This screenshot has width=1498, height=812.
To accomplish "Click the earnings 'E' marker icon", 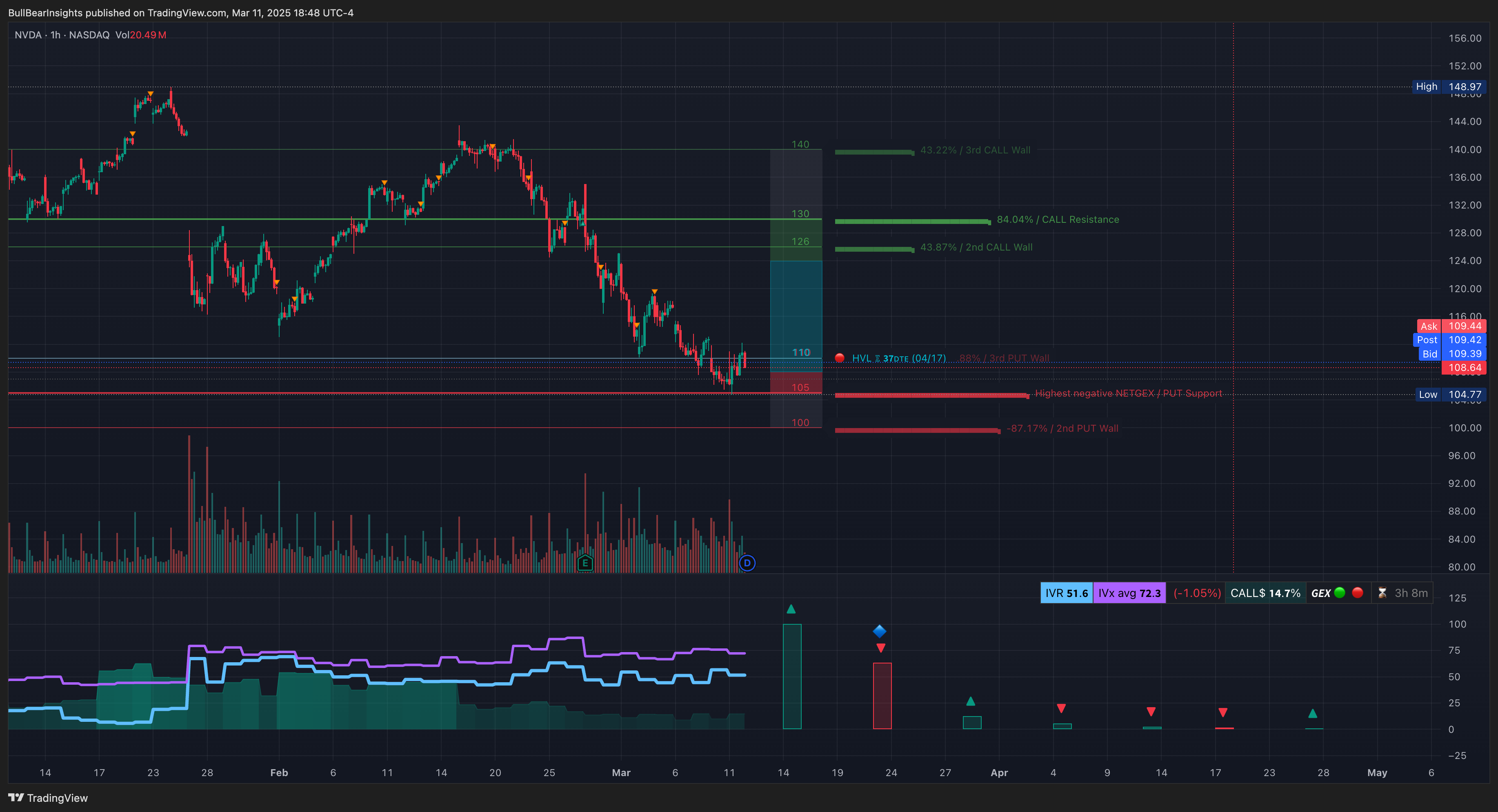I will coord(585,563).
